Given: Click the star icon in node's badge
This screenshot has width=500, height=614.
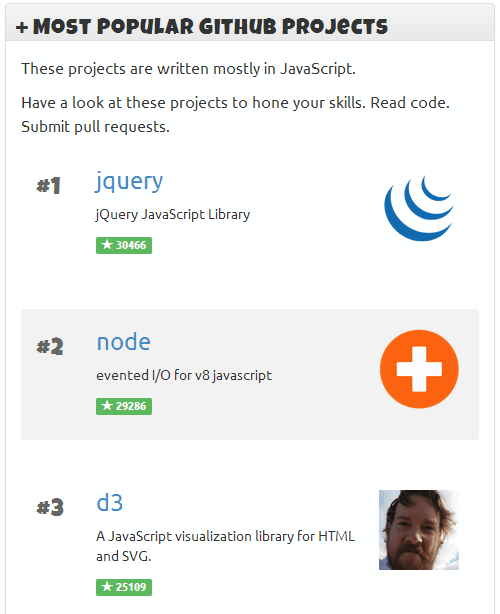Looking at the screenshot, I should click(106, 406).
